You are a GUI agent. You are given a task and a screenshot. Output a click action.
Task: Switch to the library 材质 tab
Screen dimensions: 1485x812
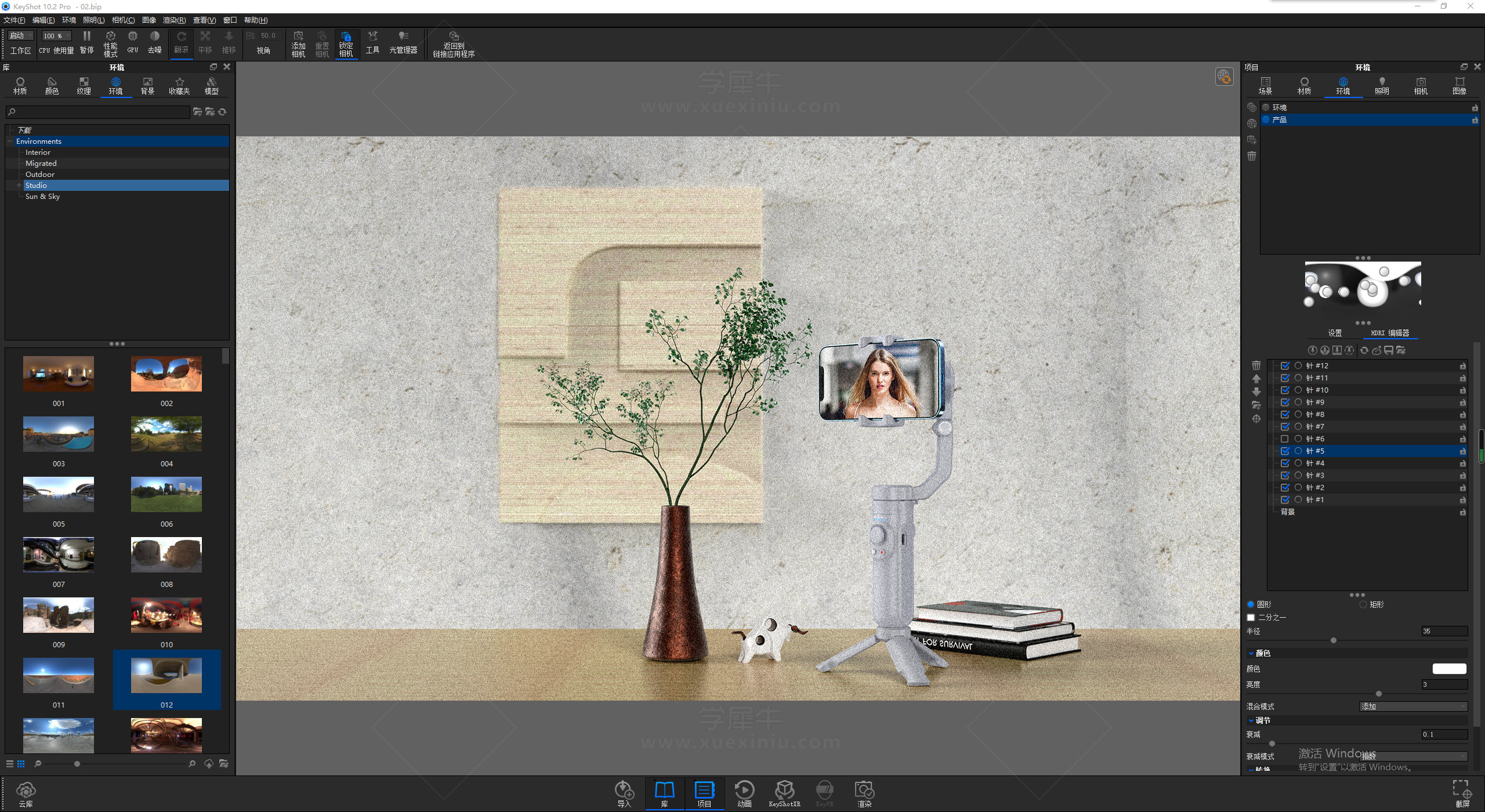[x=20, y=86]
